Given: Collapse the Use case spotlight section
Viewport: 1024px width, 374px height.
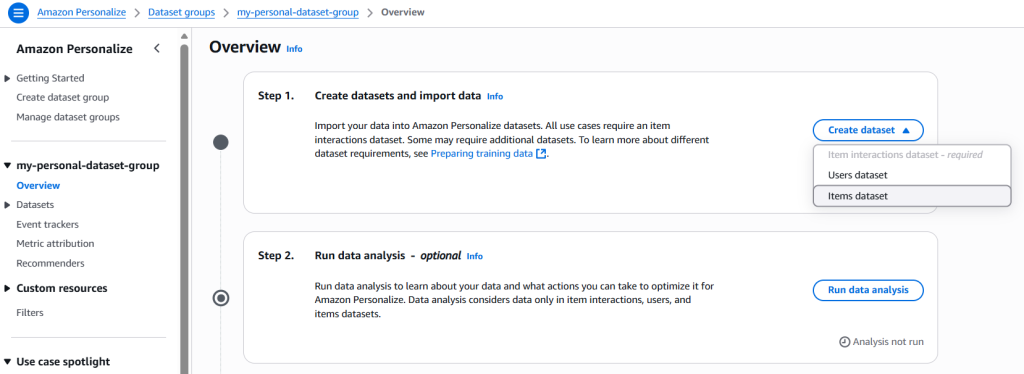Looking at the screenshot, I should 8,362.
